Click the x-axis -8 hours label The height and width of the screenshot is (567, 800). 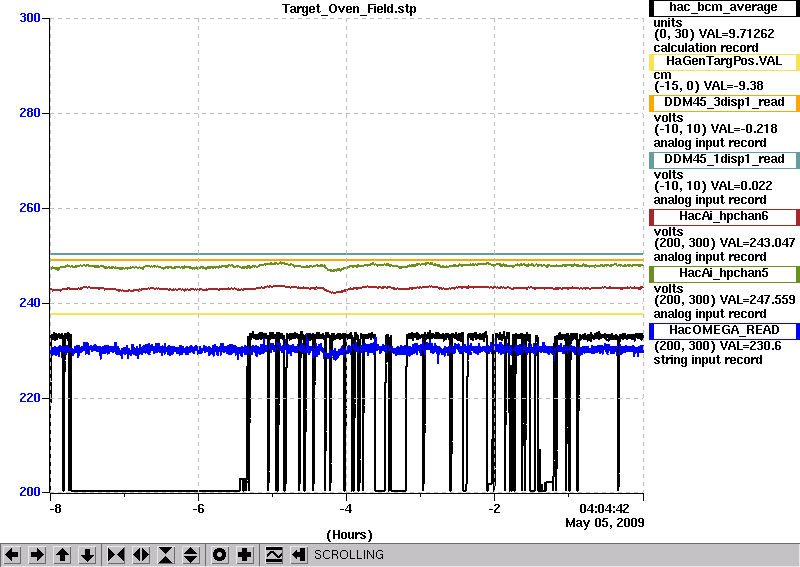55,509
